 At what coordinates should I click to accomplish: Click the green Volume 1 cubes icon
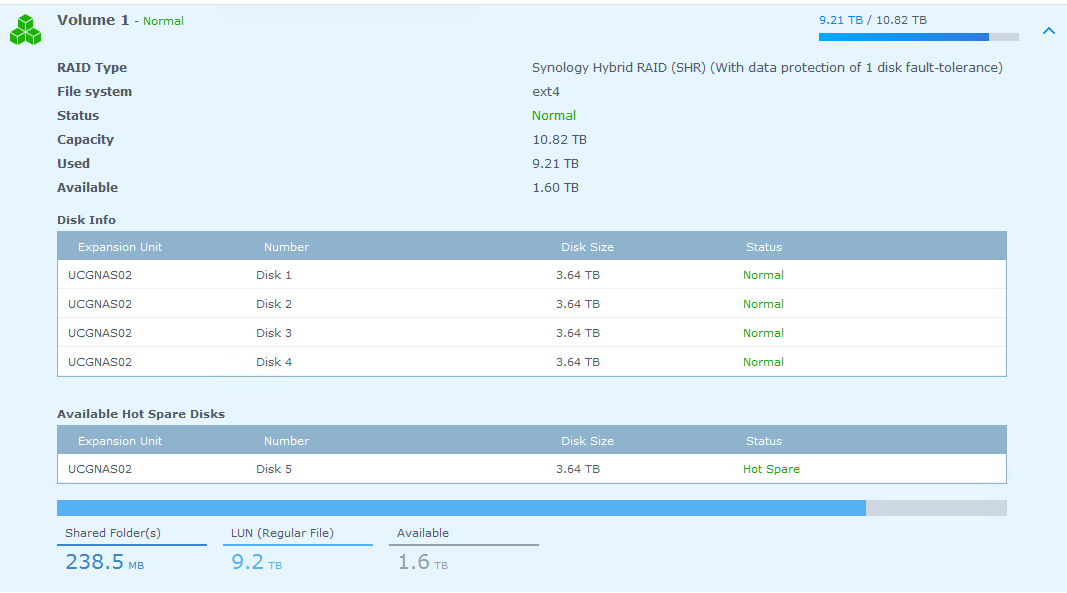(x=25, y=30)
